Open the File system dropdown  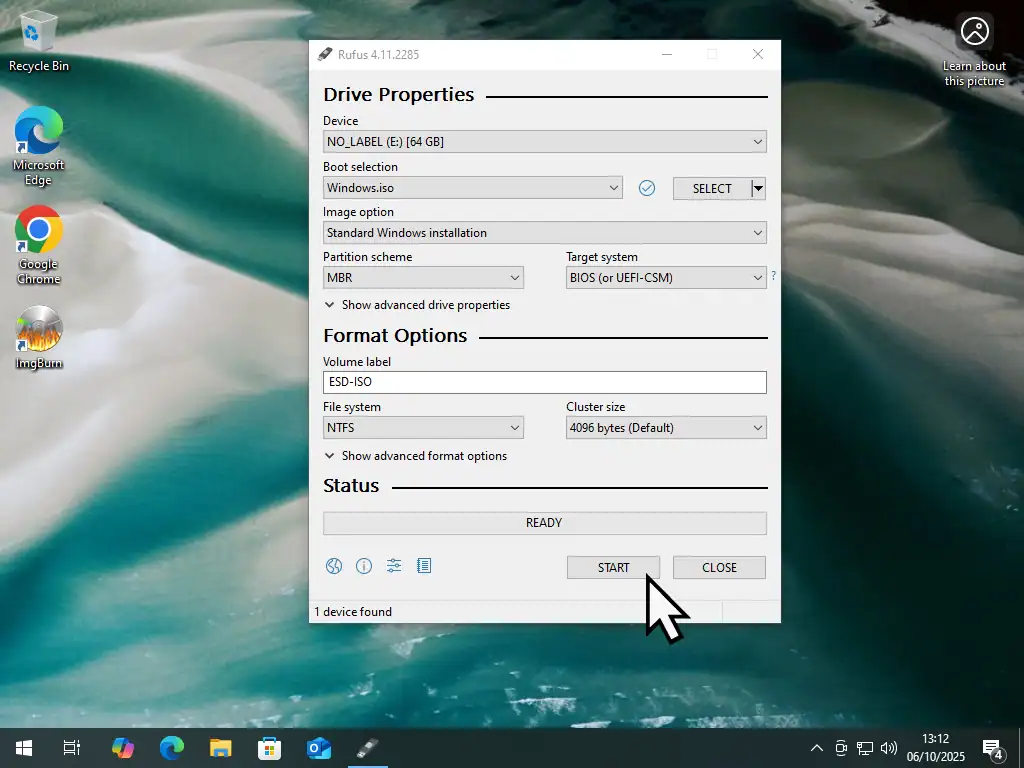coord(424,428)
